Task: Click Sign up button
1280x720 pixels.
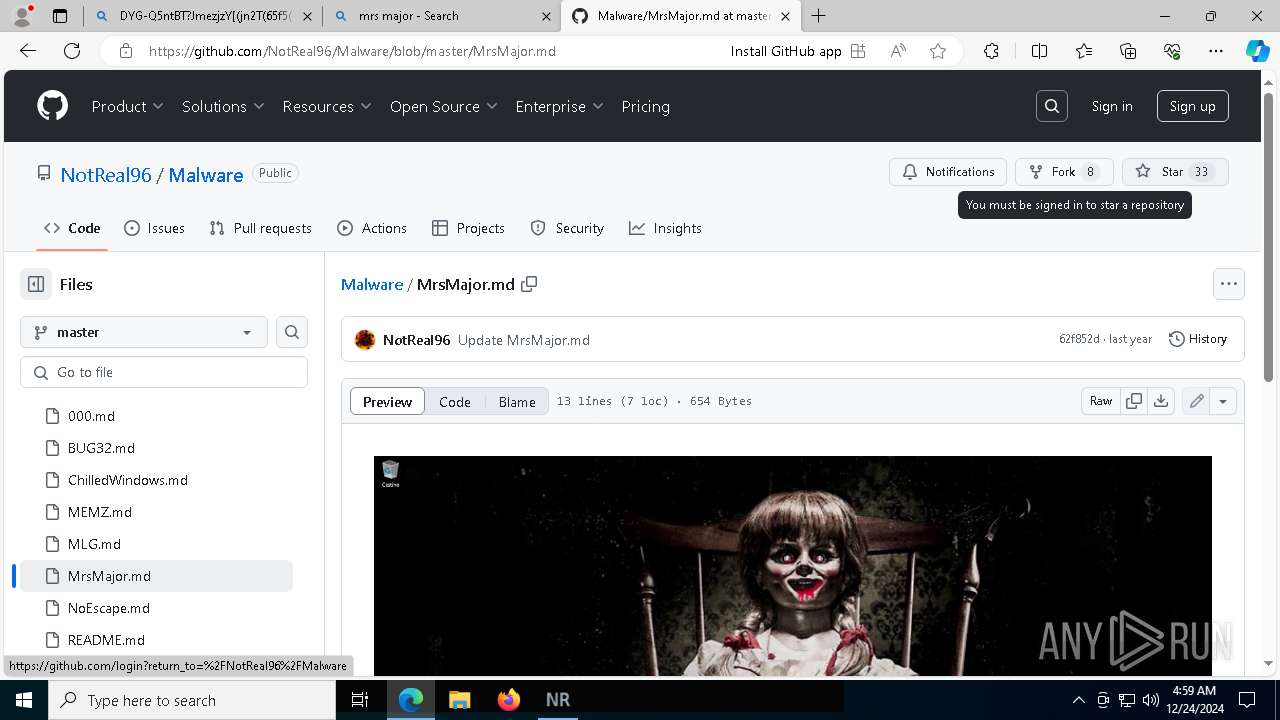Action: (x=1193, y=106)
